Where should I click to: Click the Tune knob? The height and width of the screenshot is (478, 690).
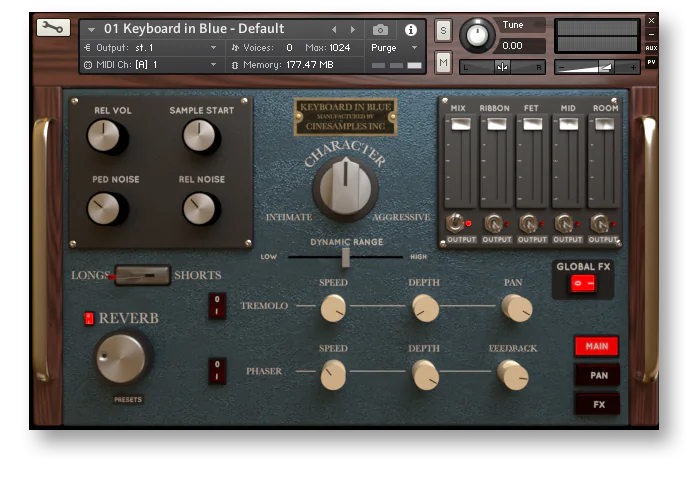(477, 36)
